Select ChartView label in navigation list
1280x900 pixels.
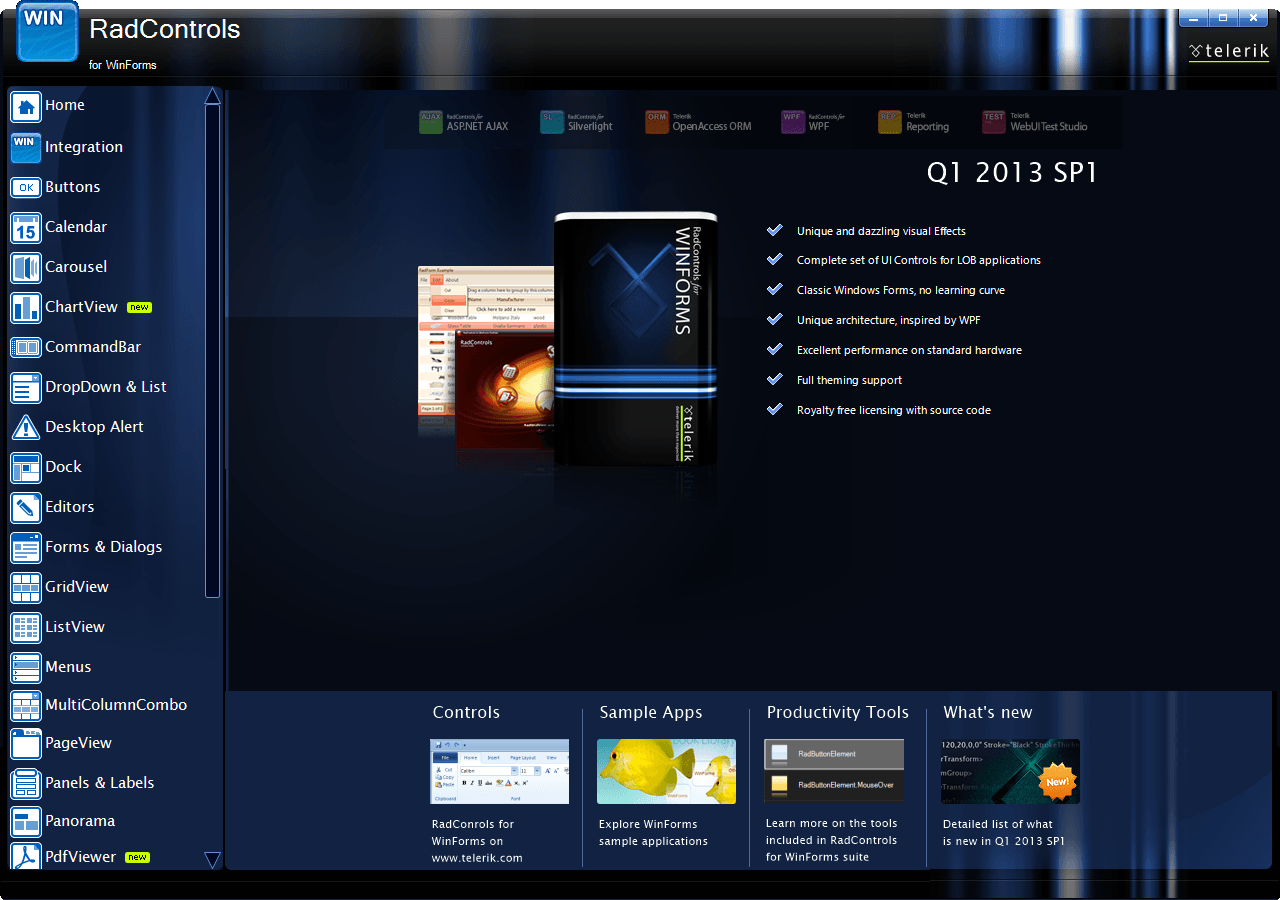(82, 307)
